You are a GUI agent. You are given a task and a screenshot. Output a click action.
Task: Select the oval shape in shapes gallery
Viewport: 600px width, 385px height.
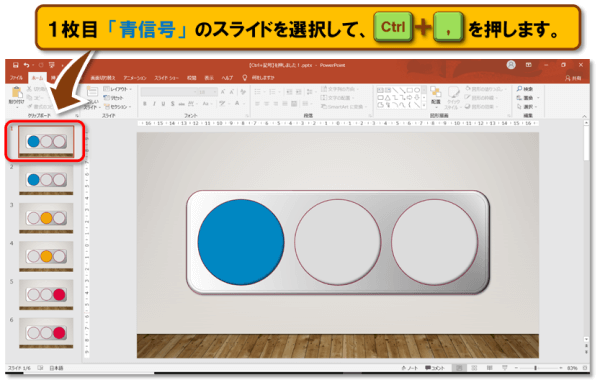coord(417,90)
